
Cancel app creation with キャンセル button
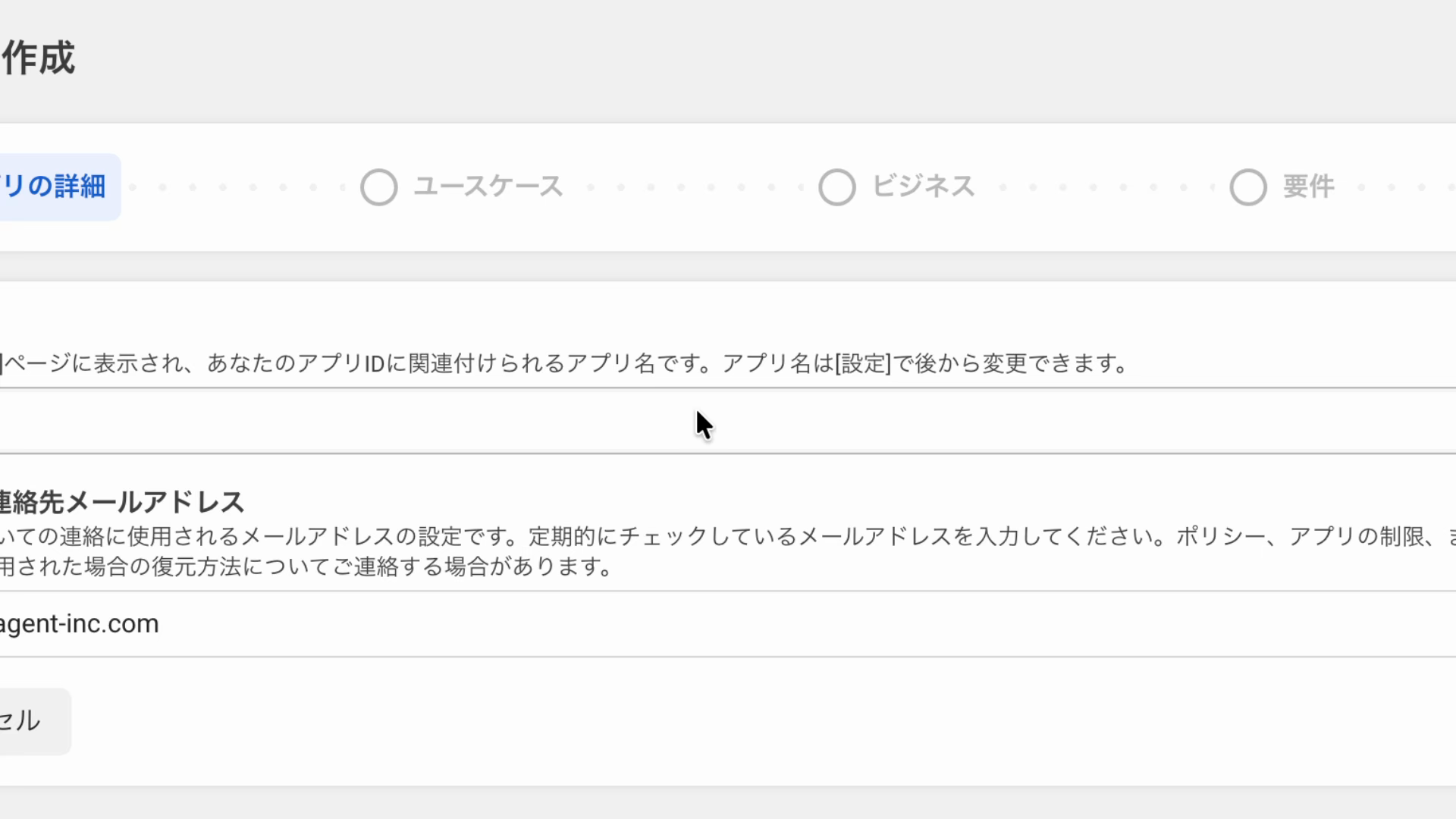[35, 720]
